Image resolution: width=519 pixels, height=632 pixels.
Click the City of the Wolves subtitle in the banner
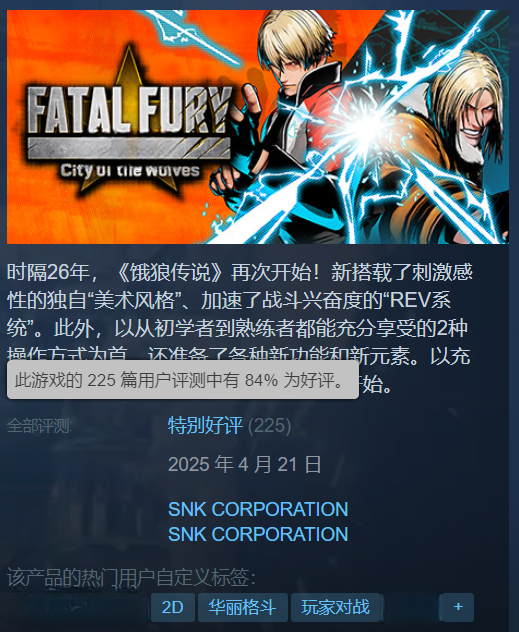click(x=130, y=171)
